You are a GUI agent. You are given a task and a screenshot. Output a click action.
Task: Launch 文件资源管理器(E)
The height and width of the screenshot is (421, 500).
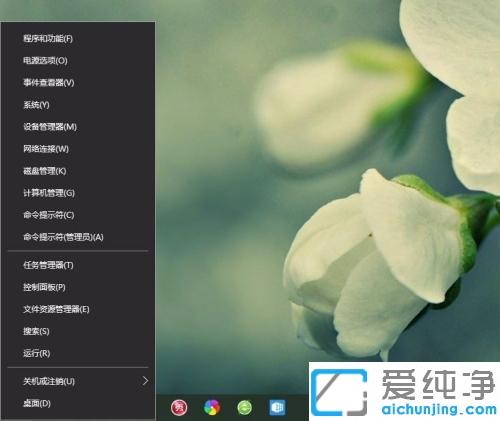[78, 309]
